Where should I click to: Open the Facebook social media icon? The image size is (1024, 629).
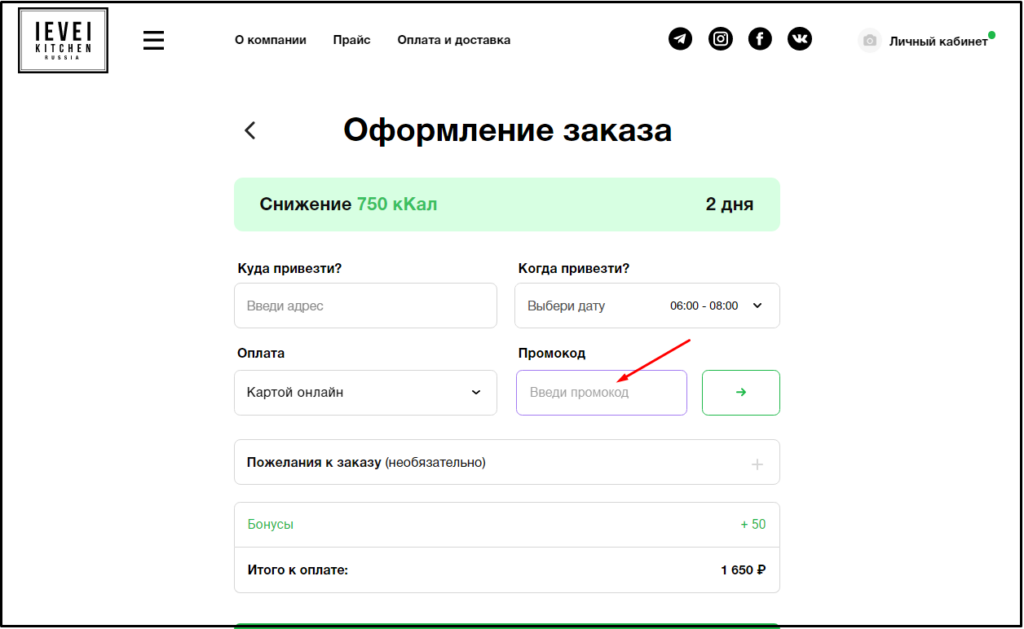point(760,39)
